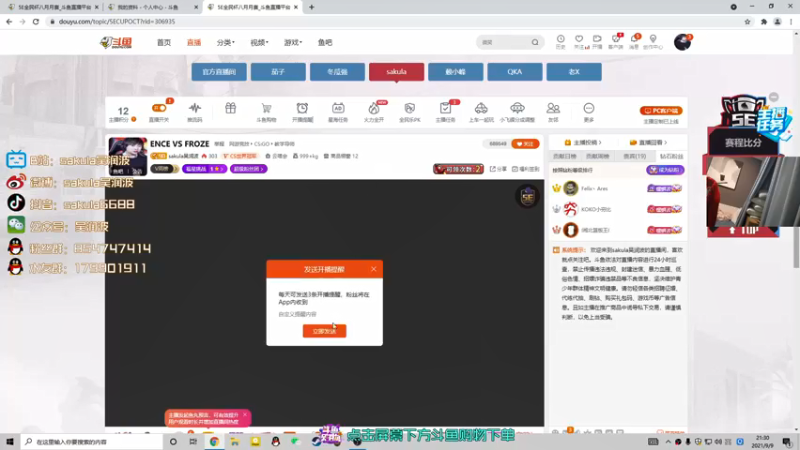Viewport: 800px width, 450px height.
Task: Open the 可抽次数 lottery badge
Action: point(458,169)
